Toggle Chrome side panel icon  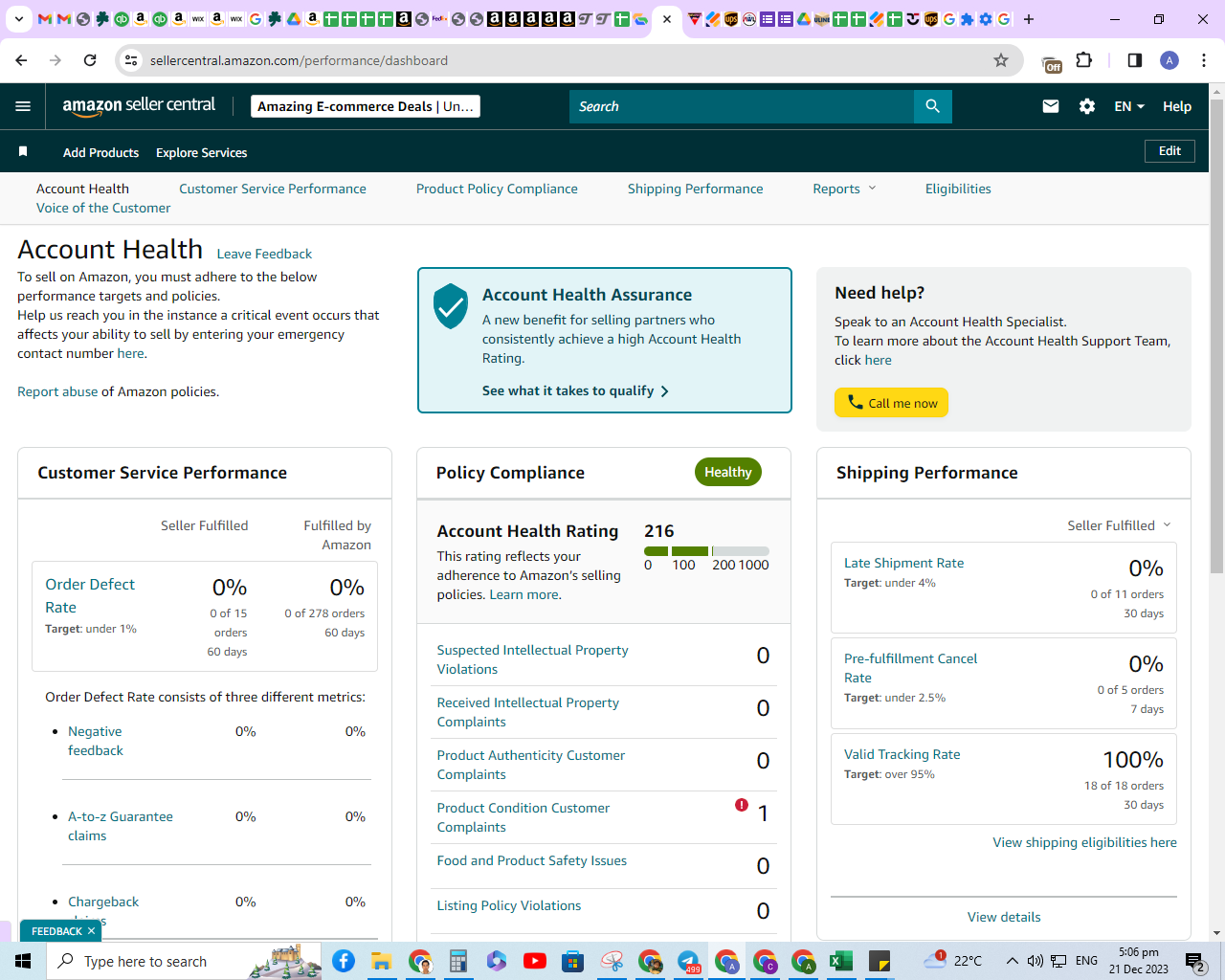coord(1135,60)
